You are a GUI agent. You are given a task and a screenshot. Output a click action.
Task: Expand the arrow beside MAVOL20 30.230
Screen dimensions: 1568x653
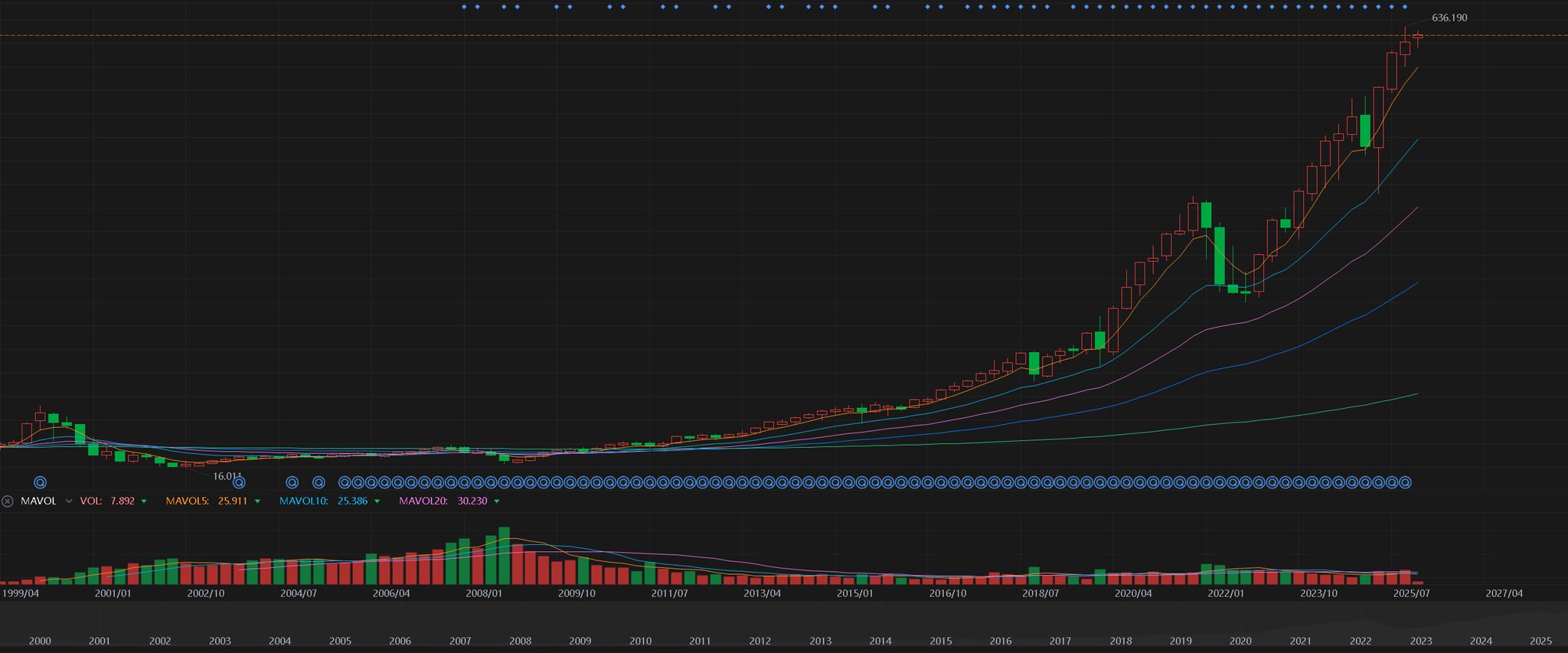497,501
